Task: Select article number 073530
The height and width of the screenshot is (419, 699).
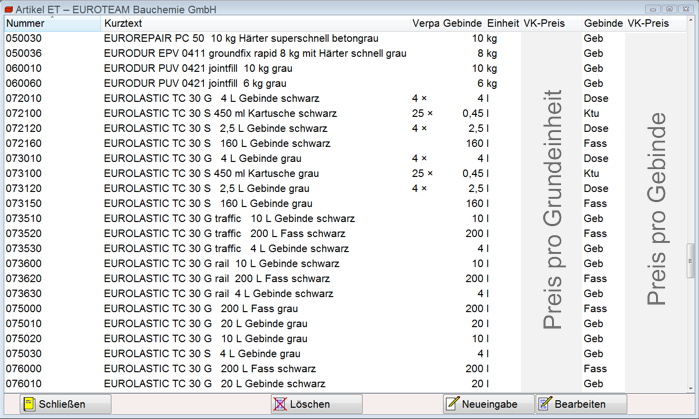Action: (x=24, y=249)
